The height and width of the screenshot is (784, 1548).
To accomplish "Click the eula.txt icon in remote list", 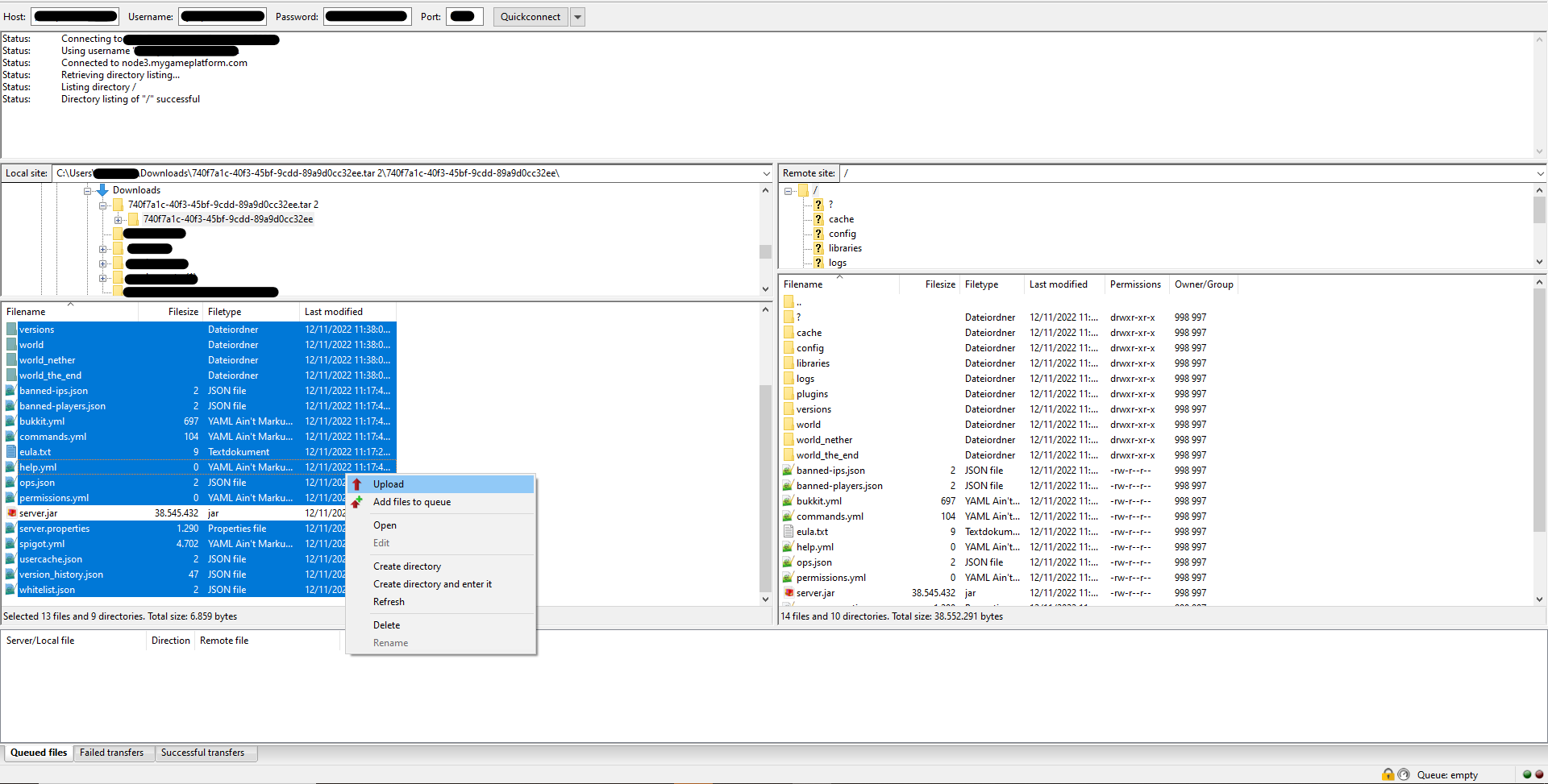I will pyautogui.click(x=789, y=532).
